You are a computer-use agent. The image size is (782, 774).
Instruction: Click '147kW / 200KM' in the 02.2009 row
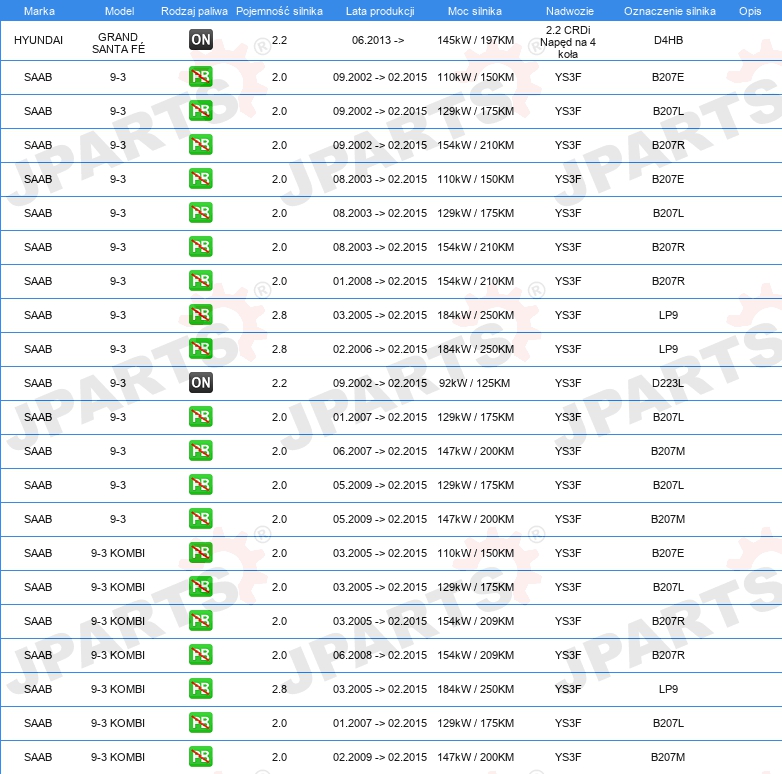pyautogui.click(x=475, y=757)
